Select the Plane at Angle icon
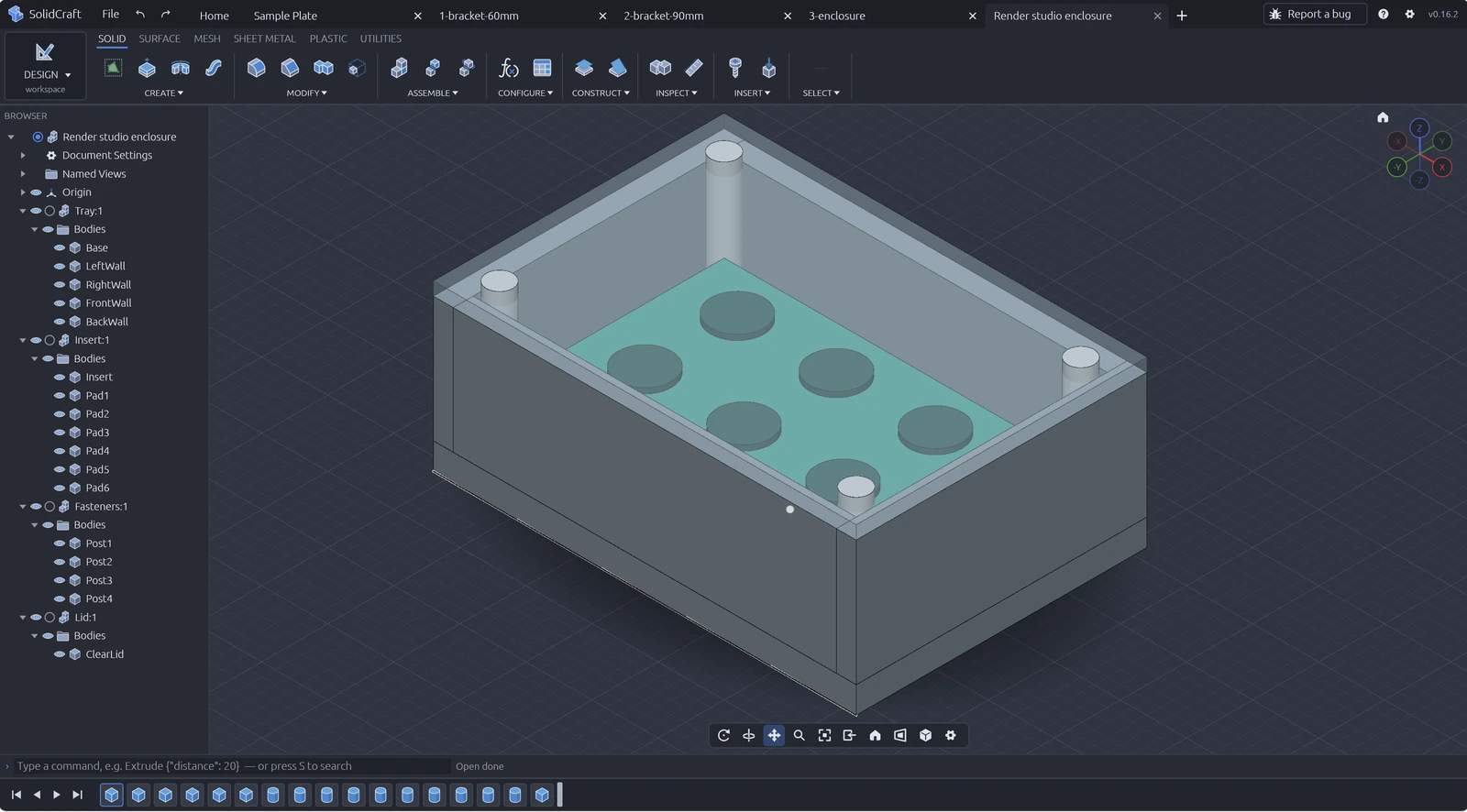Viewport: 1467px width, 812px height. point(618,68)
